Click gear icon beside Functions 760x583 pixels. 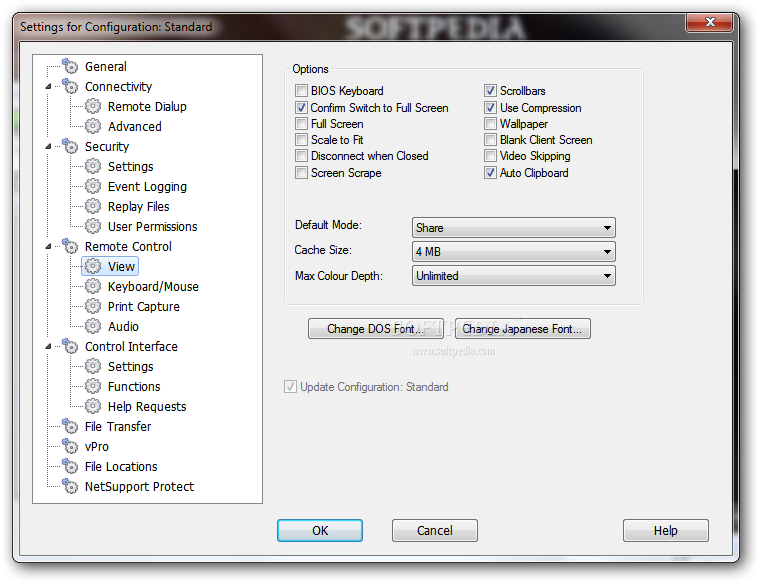coord(93,386)
